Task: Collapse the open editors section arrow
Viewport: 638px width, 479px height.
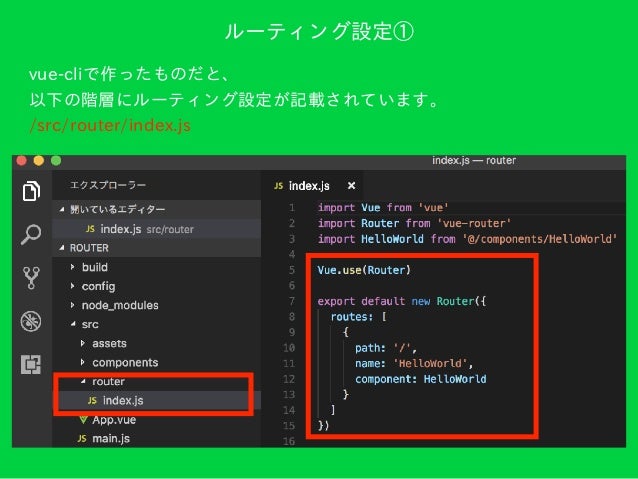Action: click(62, 209)
